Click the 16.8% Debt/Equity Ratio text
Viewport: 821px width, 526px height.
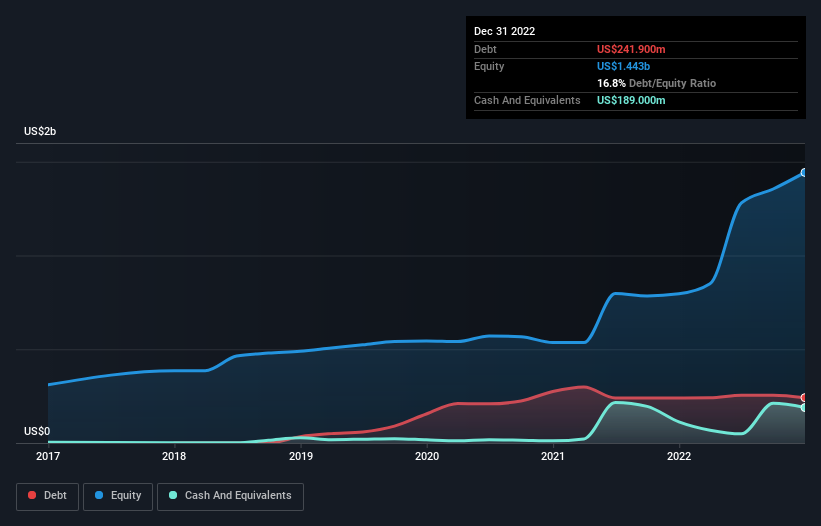pos(656,83)
